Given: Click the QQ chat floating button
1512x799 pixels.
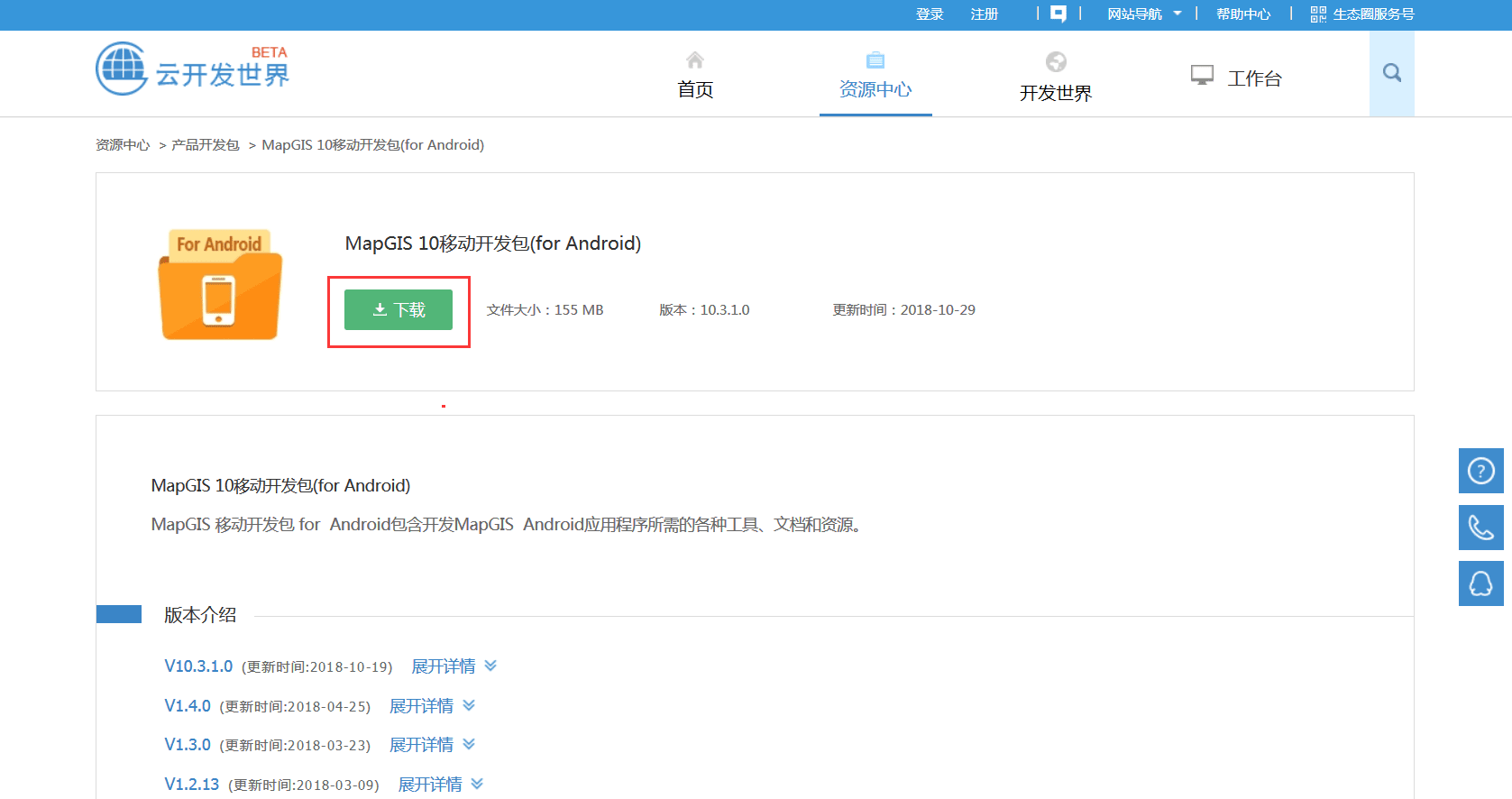Looking at the screenshot, I should point(1481,583).
